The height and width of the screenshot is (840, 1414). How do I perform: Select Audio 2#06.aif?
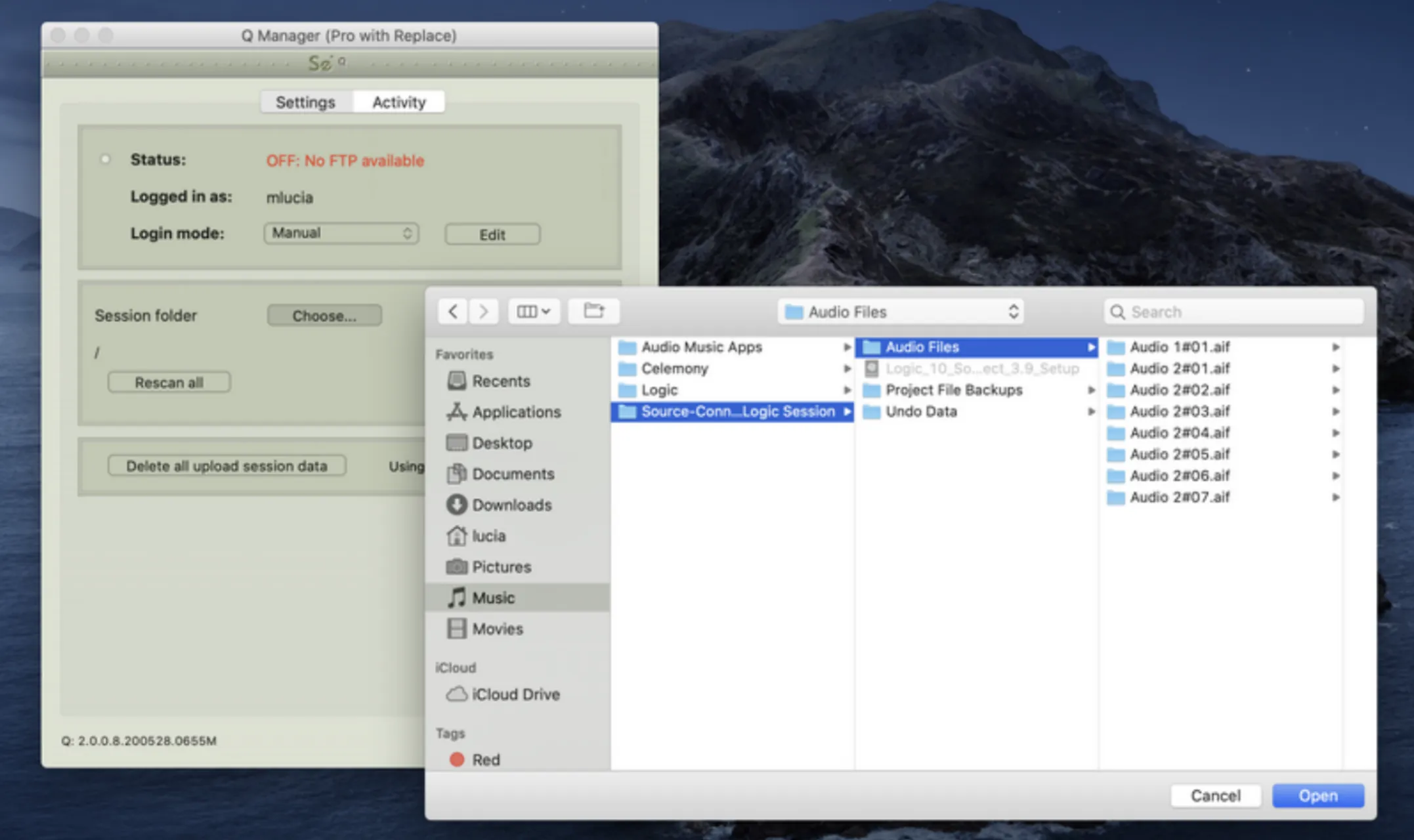click(1222, 476)
